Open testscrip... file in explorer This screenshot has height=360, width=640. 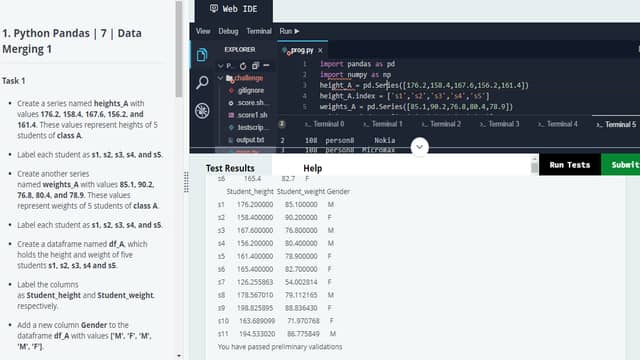pos(253,128)
